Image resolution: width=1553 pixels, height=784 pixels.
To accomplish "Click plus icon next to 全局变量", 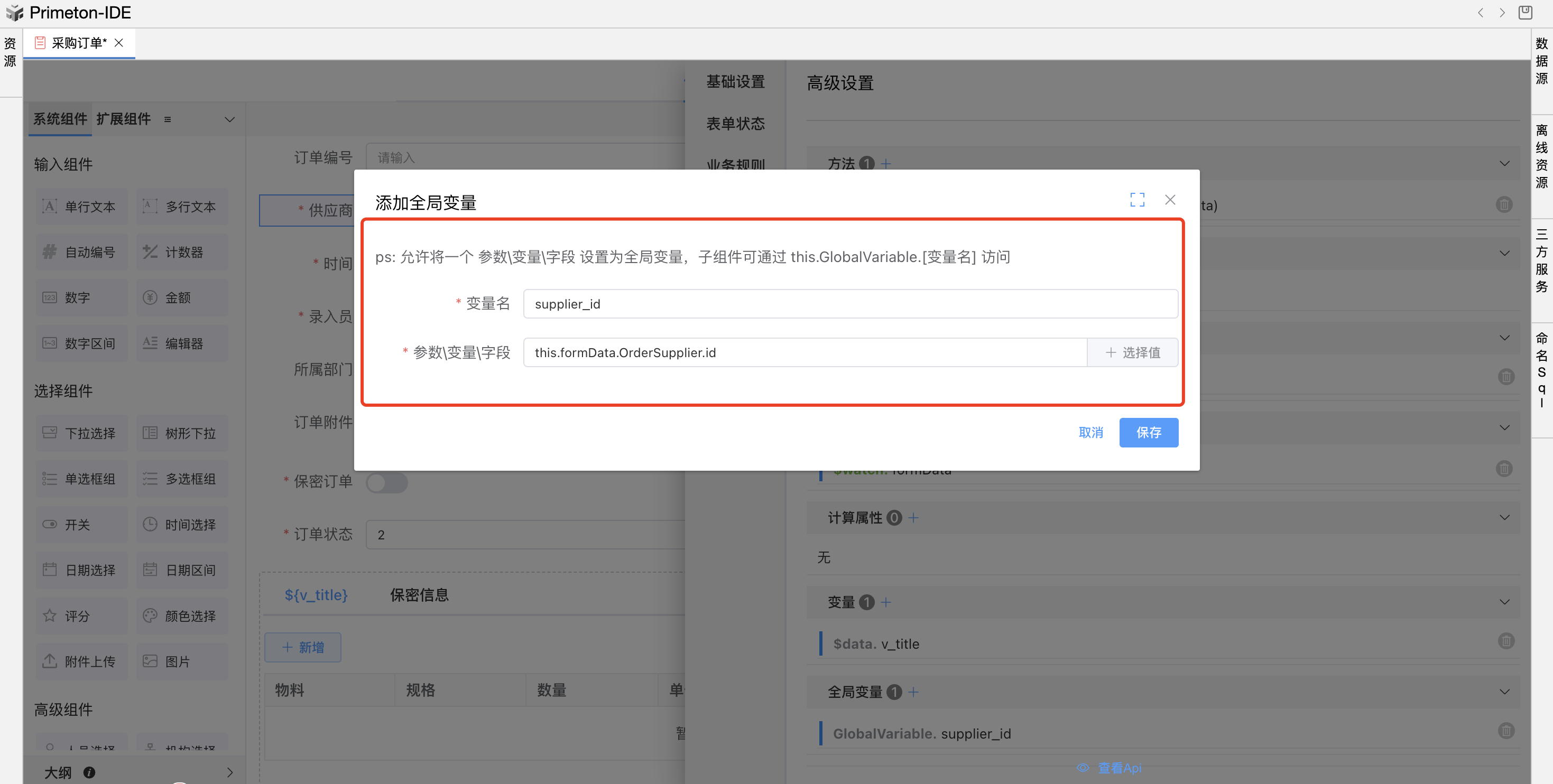I will tap(913, 692).
